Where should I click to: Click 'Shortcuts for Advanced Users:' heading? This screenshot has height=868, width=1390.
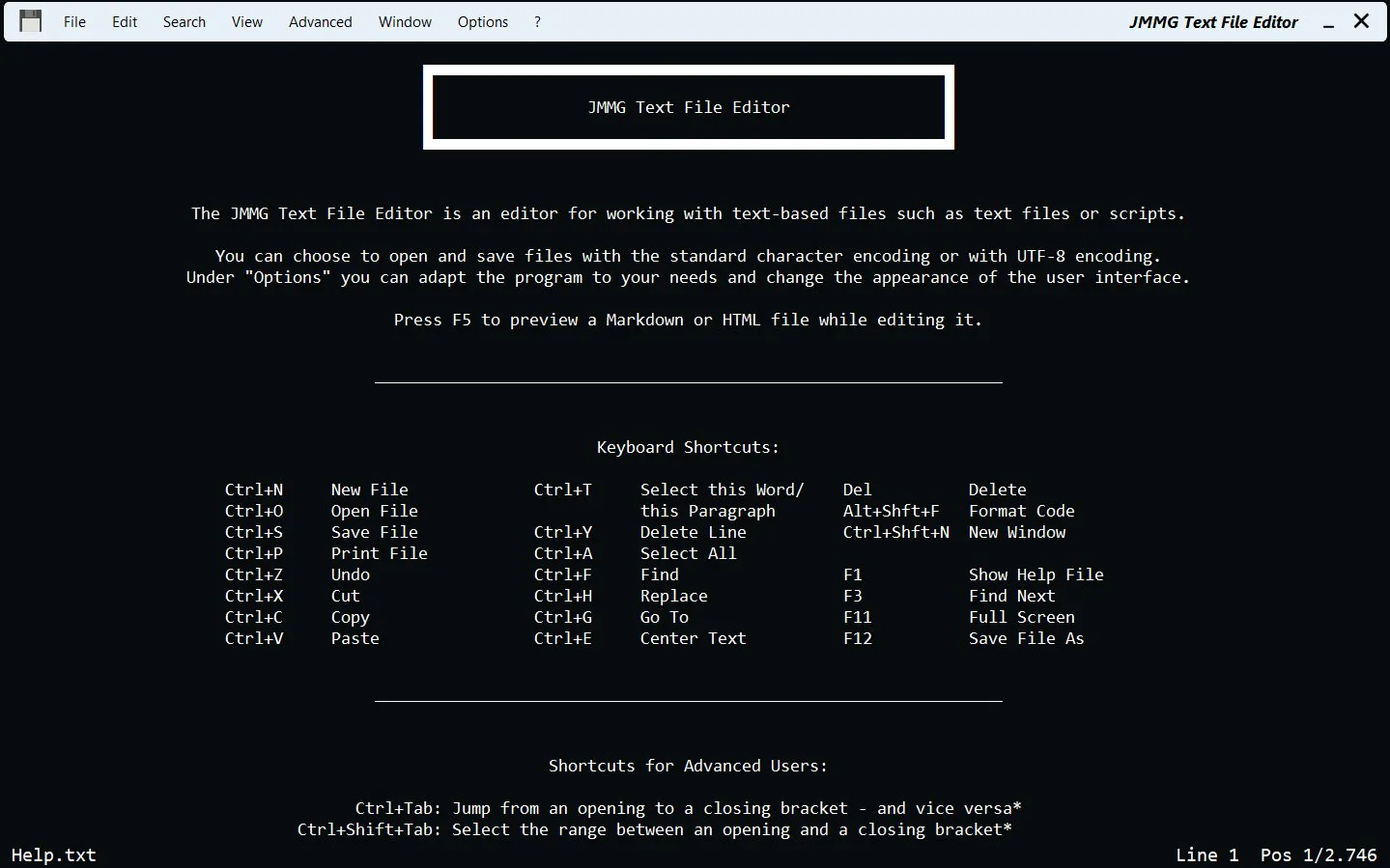pyautogui.click(x=688, y=766)
